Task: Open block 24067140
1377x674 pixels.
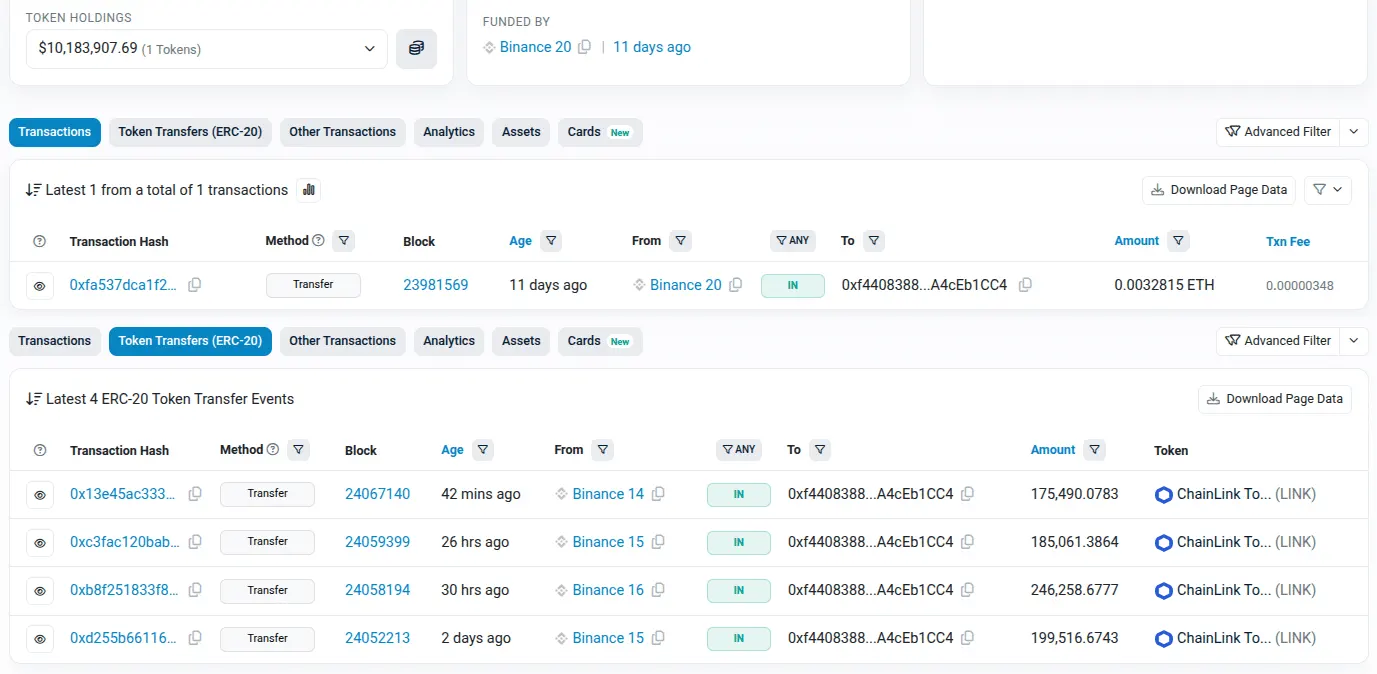Action: pyautogui.click(x=377, y=493)
